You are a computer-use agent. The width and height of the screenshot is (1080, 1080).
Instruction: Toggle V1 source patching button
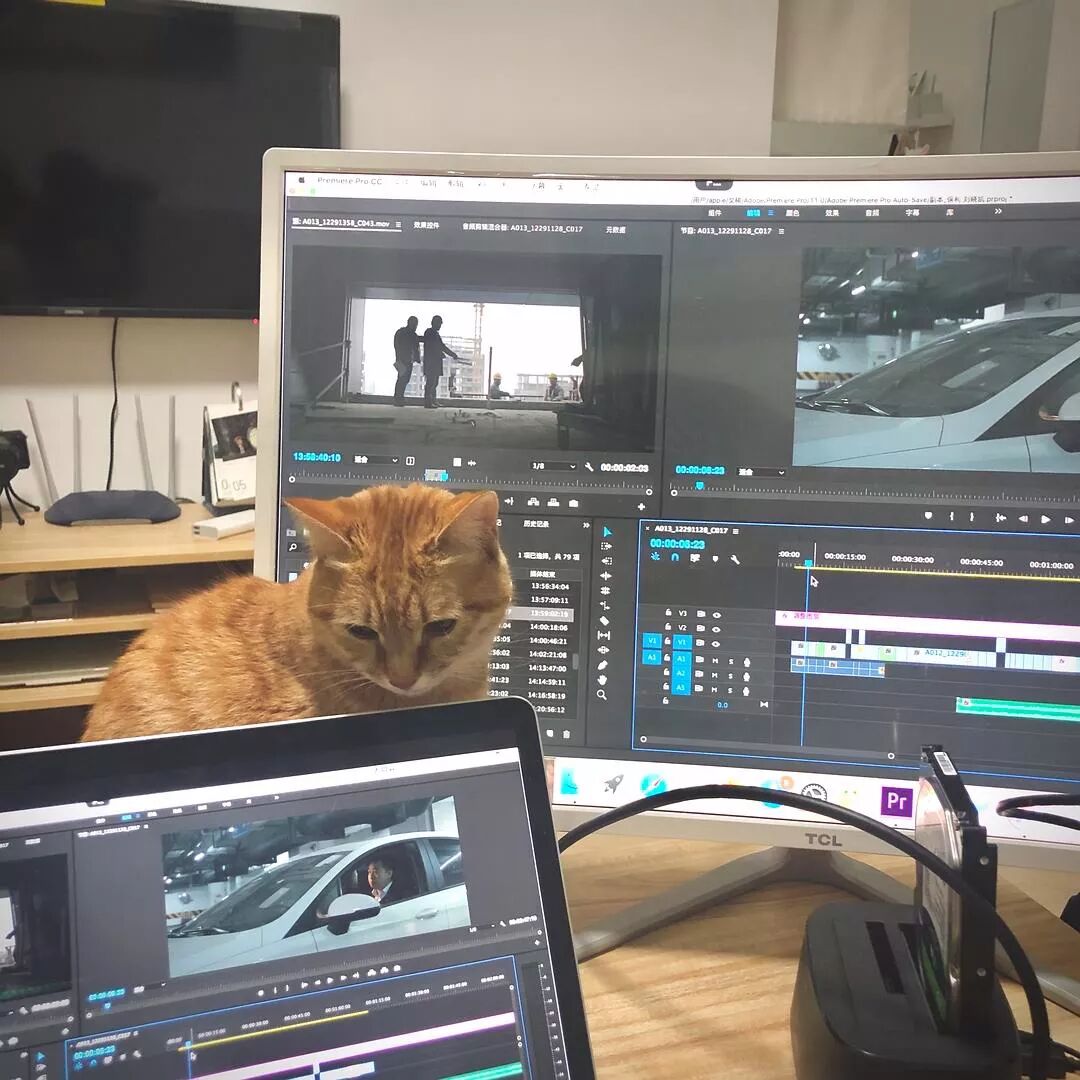(x=651, y=641)
